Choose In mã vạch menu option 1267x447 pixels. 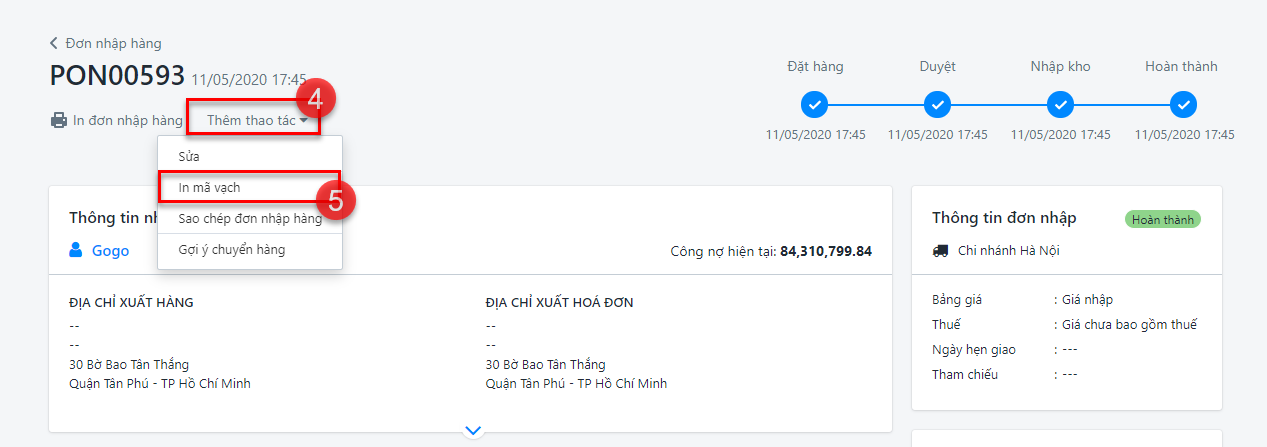[x=209, y=187]
